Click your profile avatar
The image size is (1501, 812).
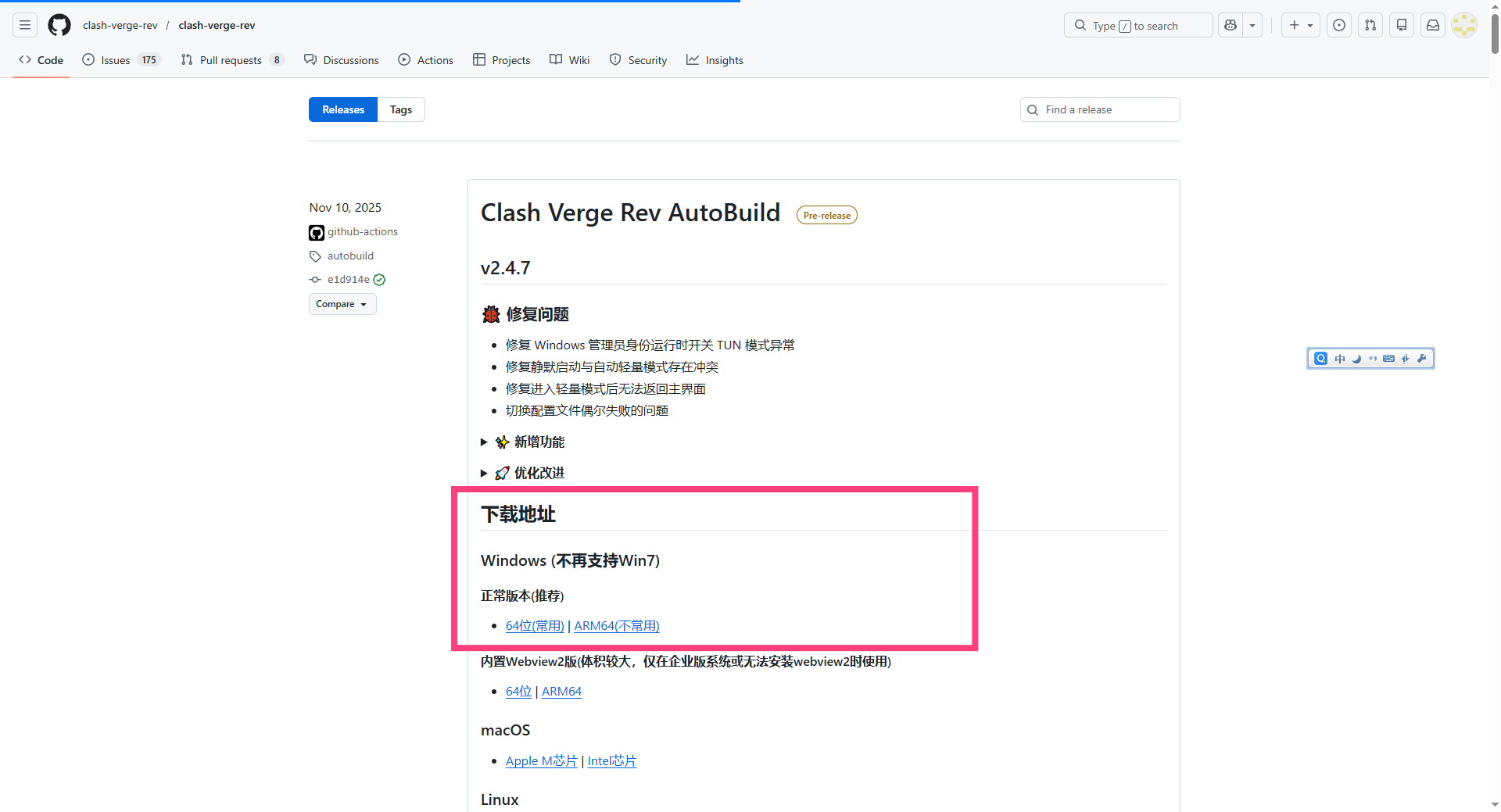click(x=1463, y=25)
